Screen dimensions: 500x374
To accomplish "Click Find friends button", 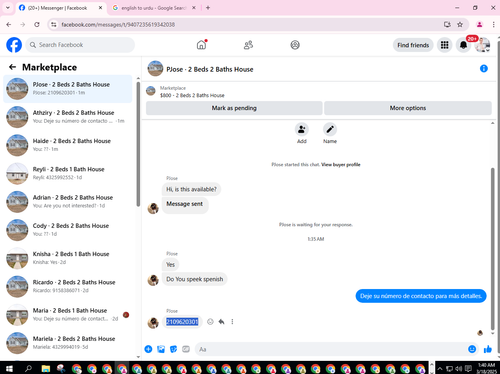I will point(413,45).
